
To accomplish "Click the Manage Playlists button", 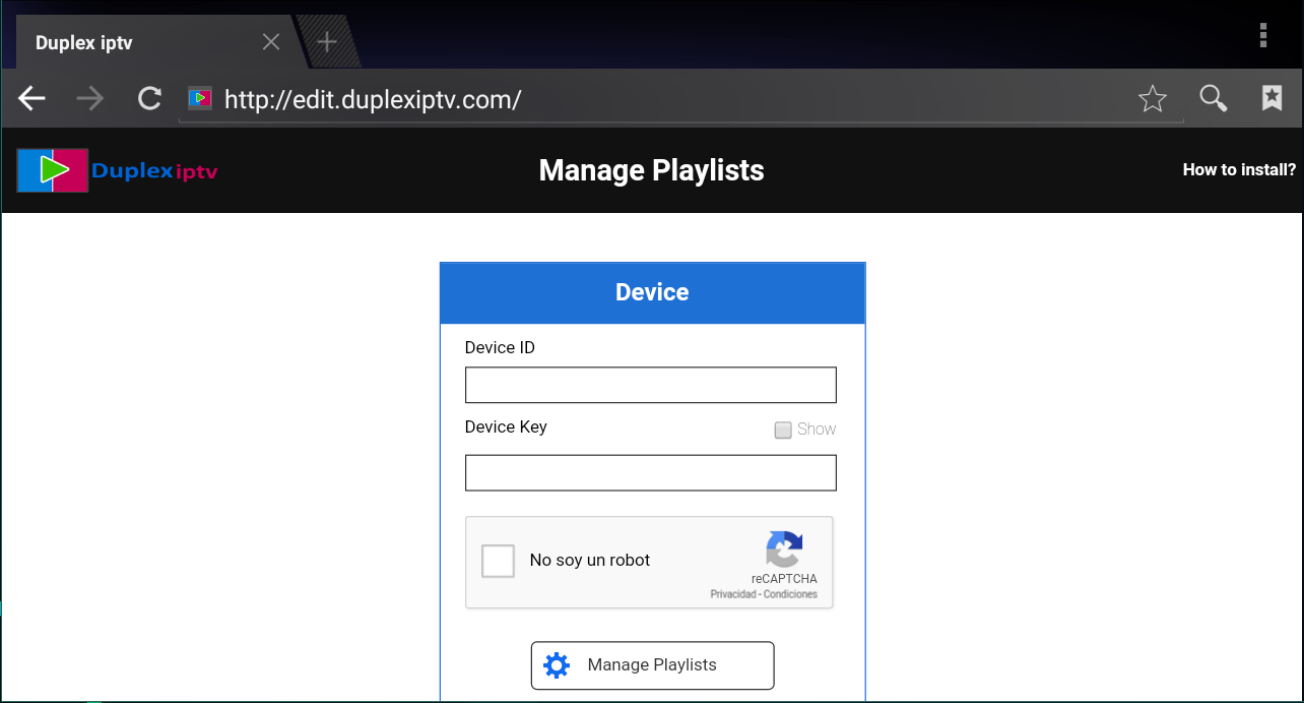I will pos(652,666).
